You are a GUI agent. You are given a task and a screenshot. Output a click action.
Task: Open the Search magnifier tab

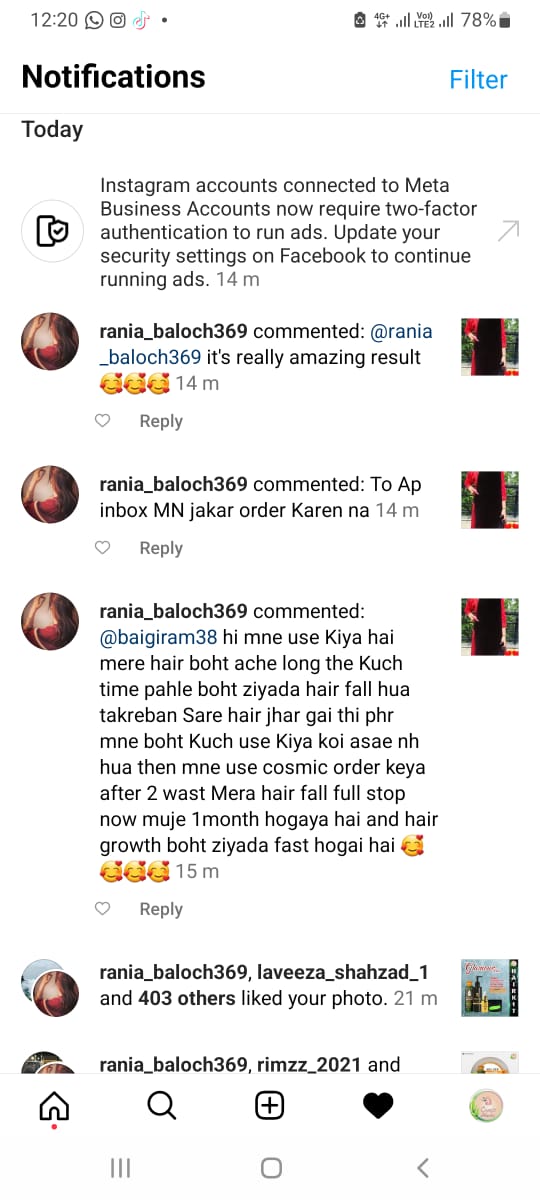coord(162,1105)
